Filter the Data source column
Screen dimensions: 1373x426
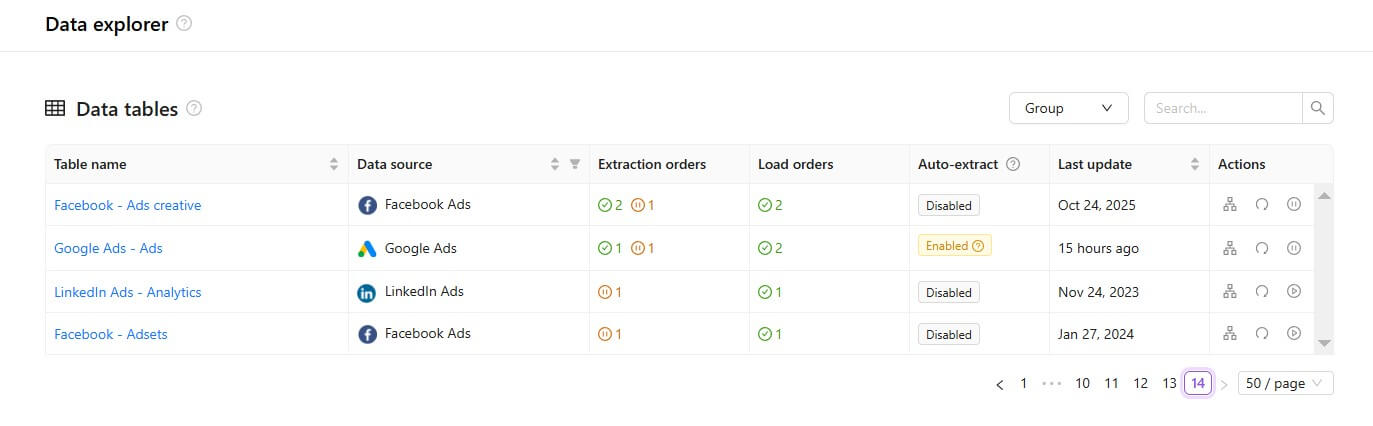coord(575,164)
